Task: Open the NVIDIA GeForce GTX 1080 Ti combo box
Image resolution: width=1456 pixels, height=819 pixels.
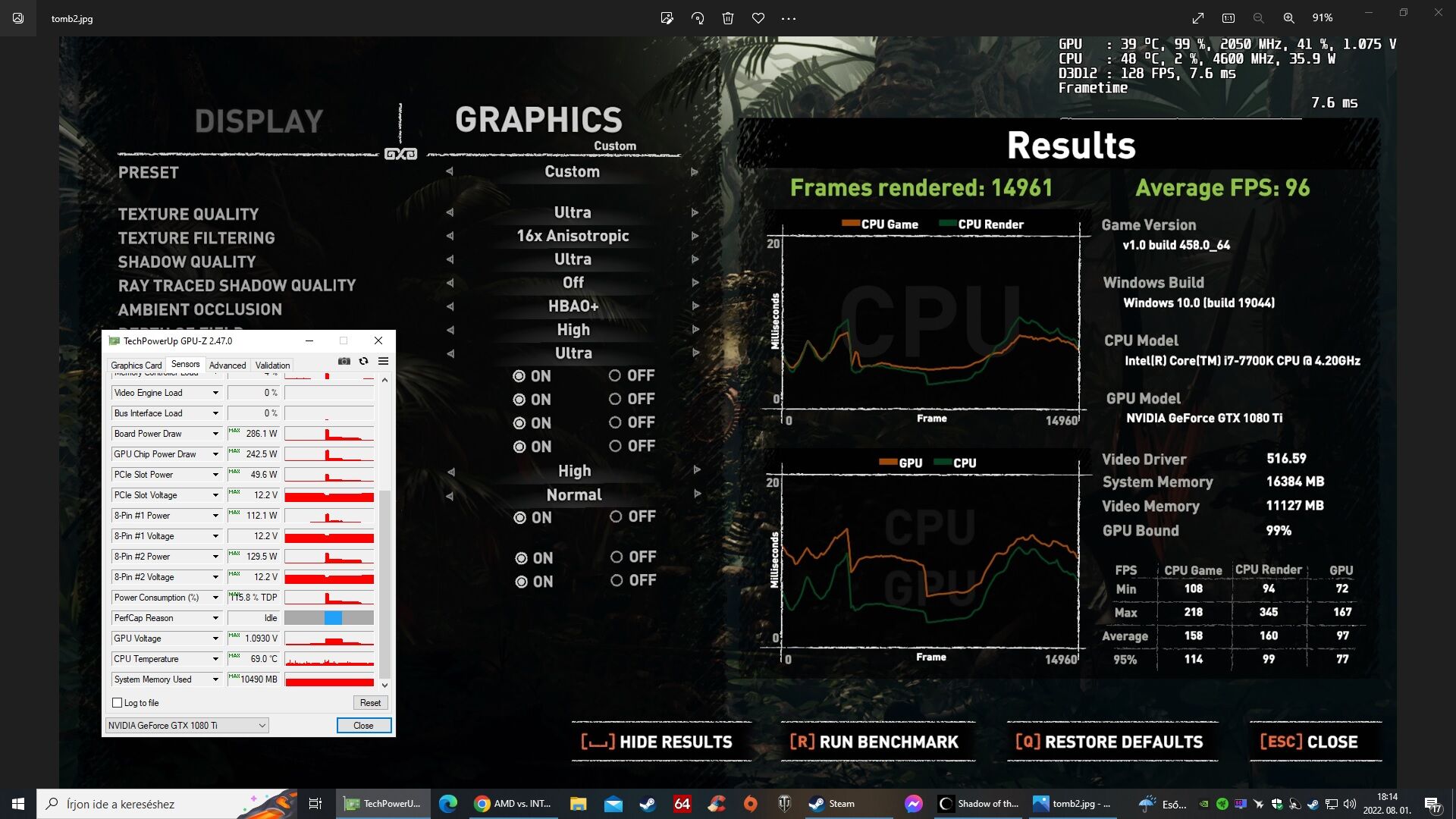Action: (187, 726)
